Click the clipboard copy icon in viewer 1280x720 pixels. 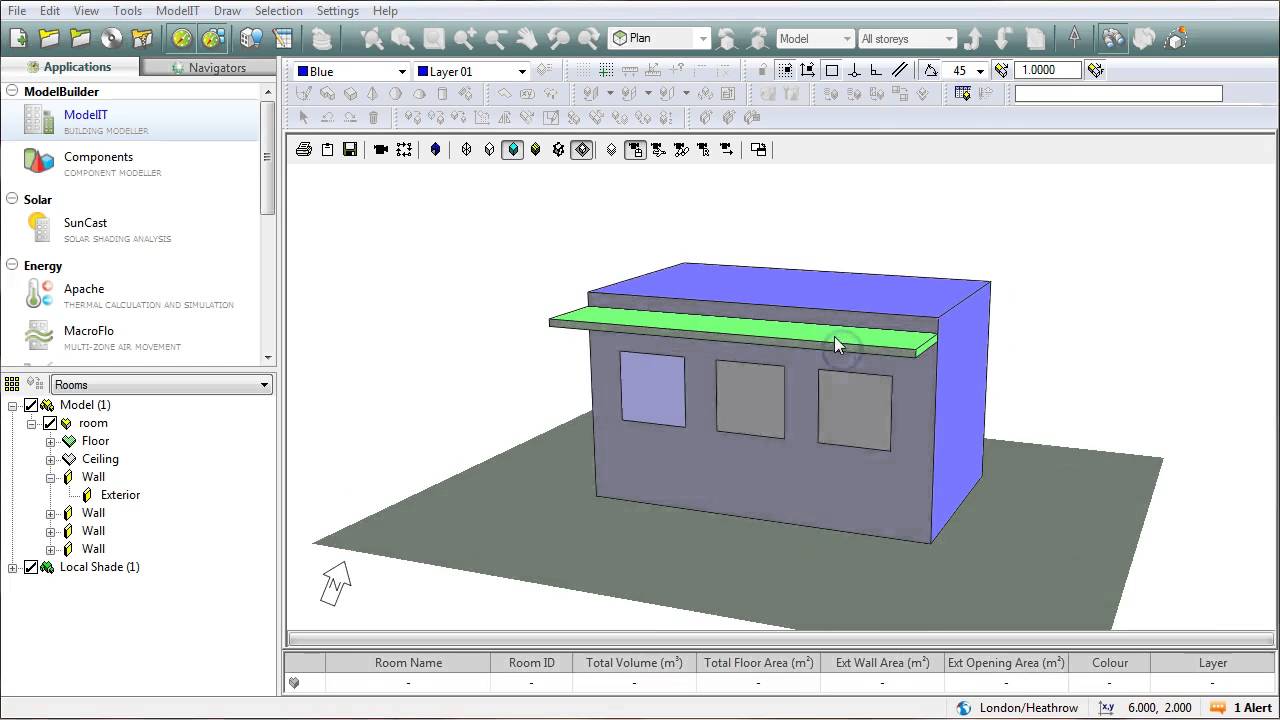(x=327, y=149)
